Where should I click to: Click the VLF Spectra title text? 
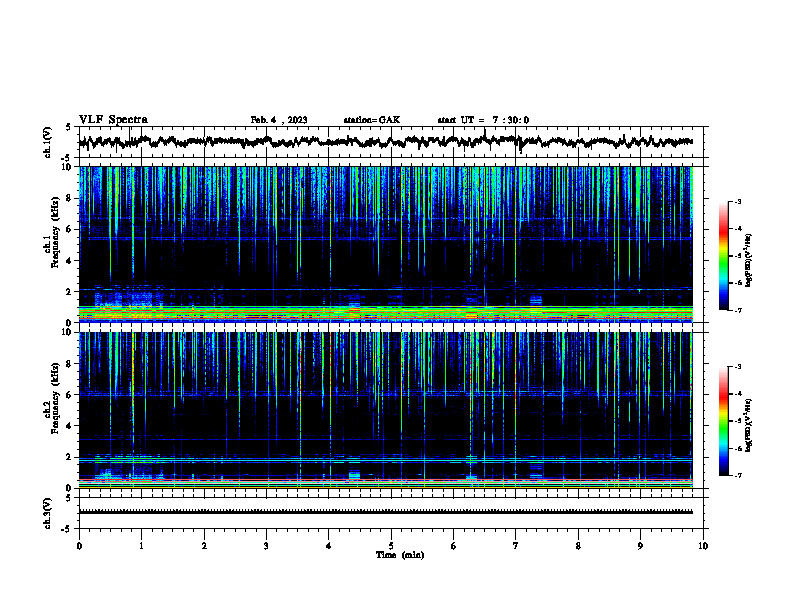113,120
